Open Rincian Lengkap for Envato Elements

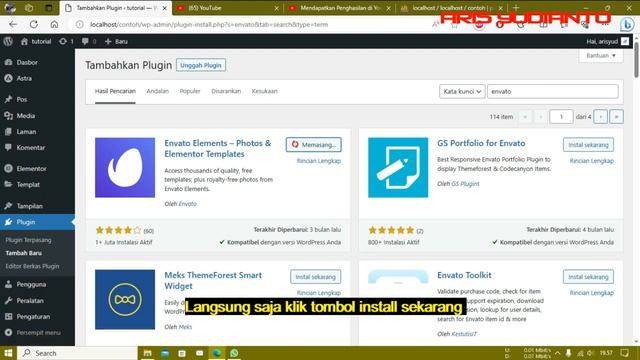coord(319,161)
